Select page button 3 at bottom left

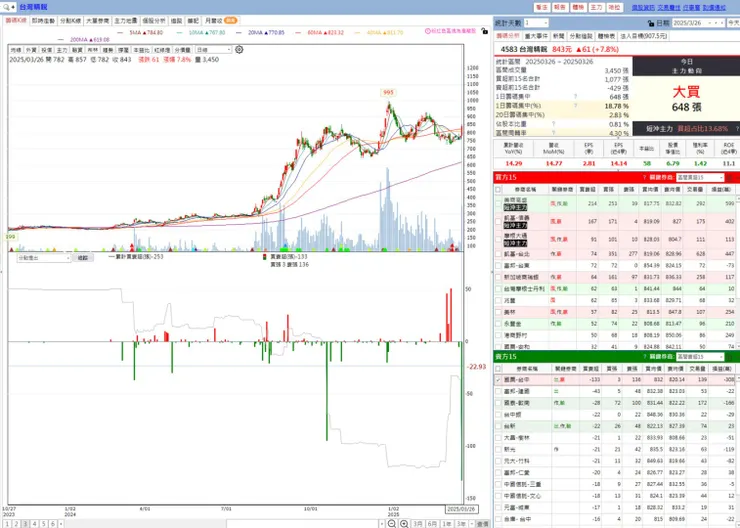click(x=25, y=524)
